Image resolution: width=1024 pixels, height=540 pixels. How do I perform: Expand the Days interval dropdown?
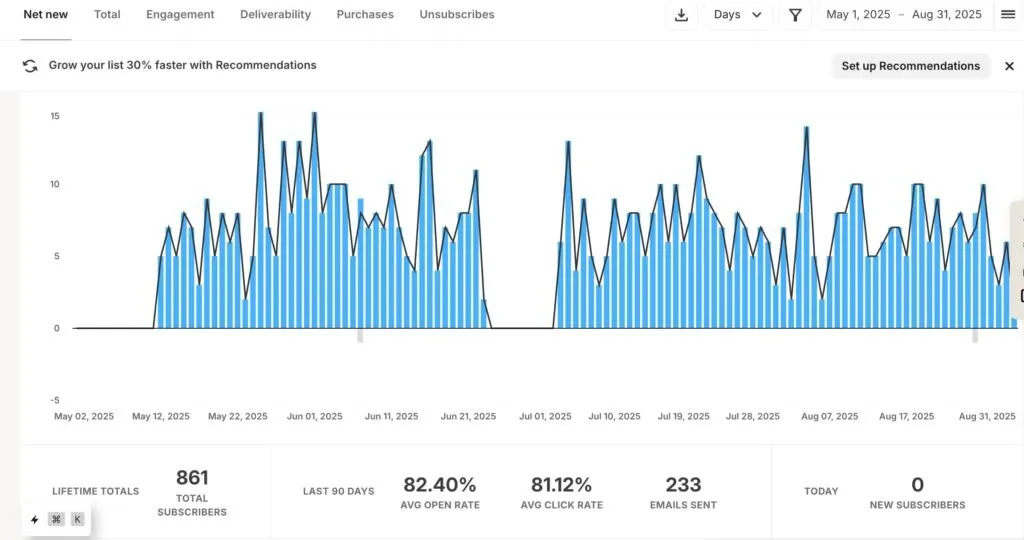738,15
